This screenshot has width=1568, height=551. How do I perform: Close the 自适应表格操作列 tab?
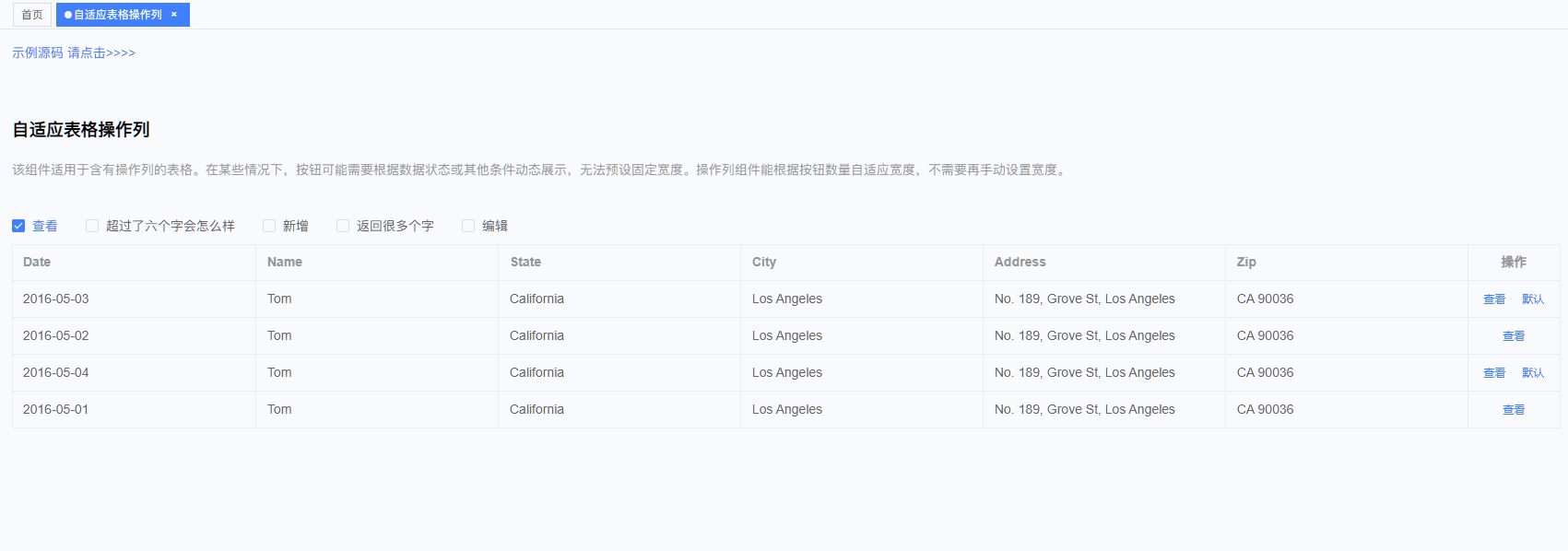174,15
